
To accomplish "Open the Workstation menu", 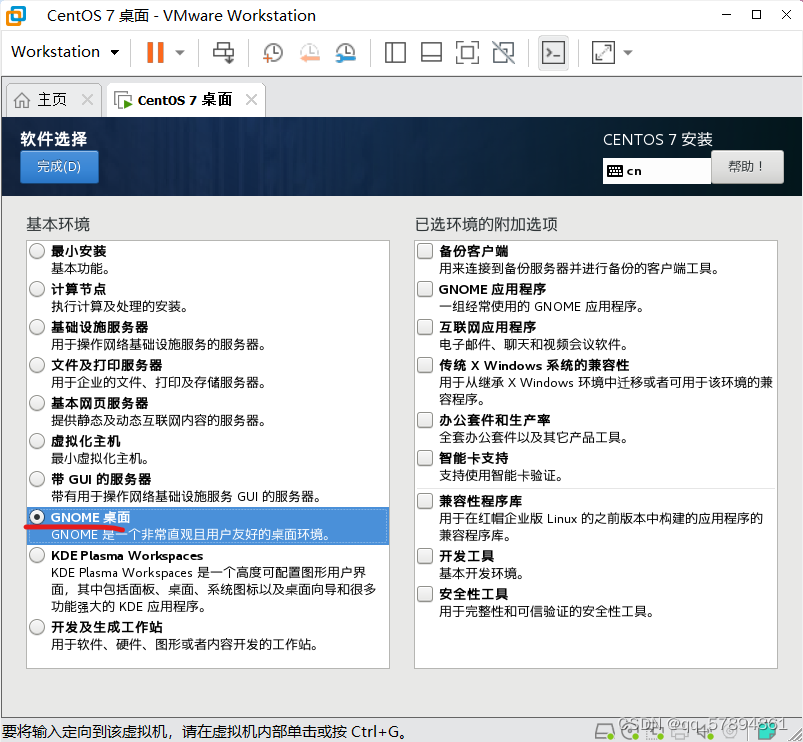I will point(65,52).
